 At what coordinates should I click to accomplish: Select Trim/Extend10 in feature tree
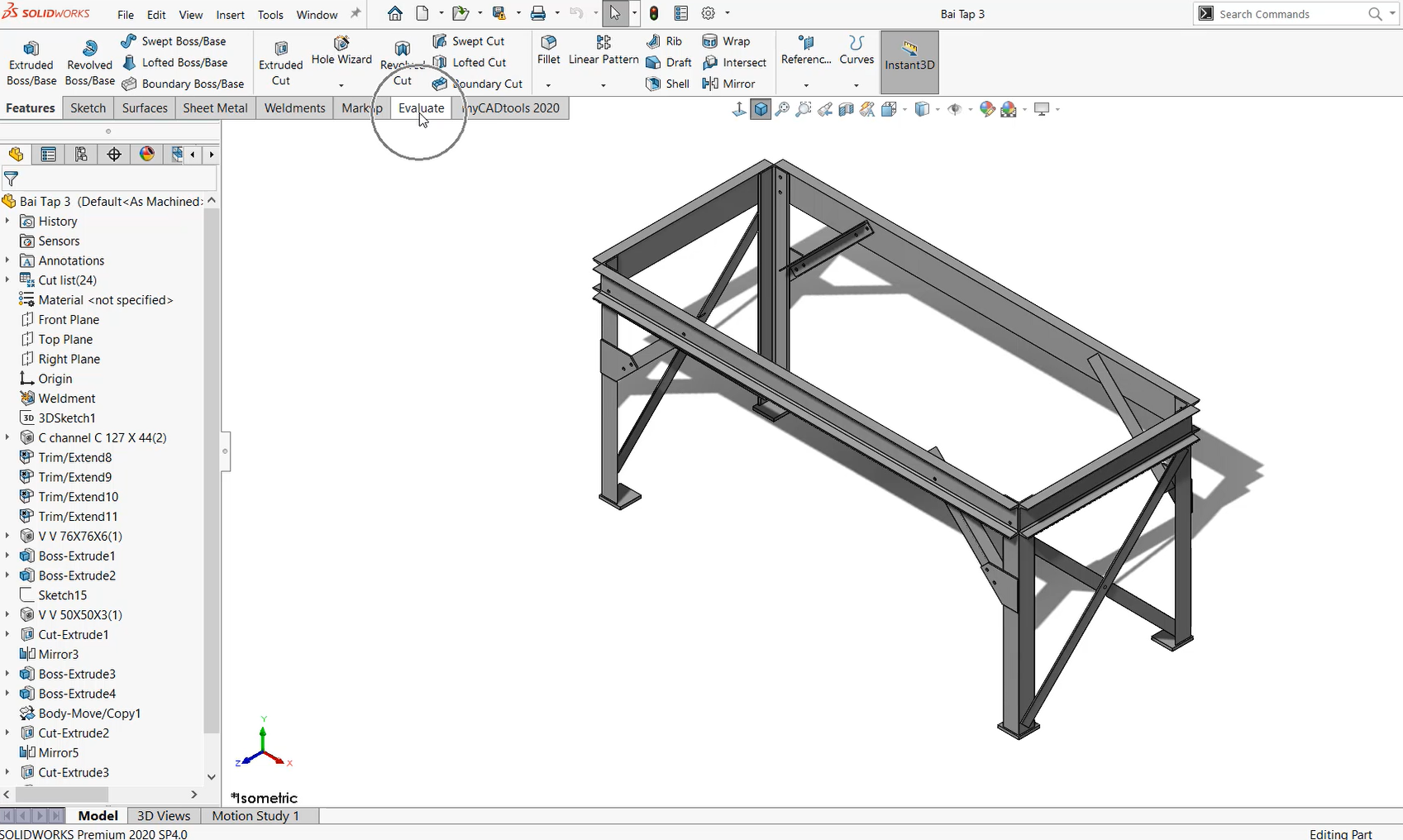[x=79, y=497]
